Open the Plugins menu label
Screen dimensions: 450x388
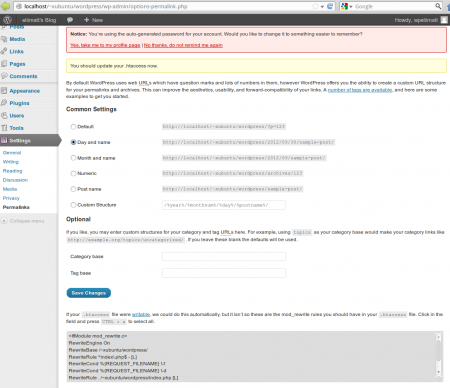19,103
